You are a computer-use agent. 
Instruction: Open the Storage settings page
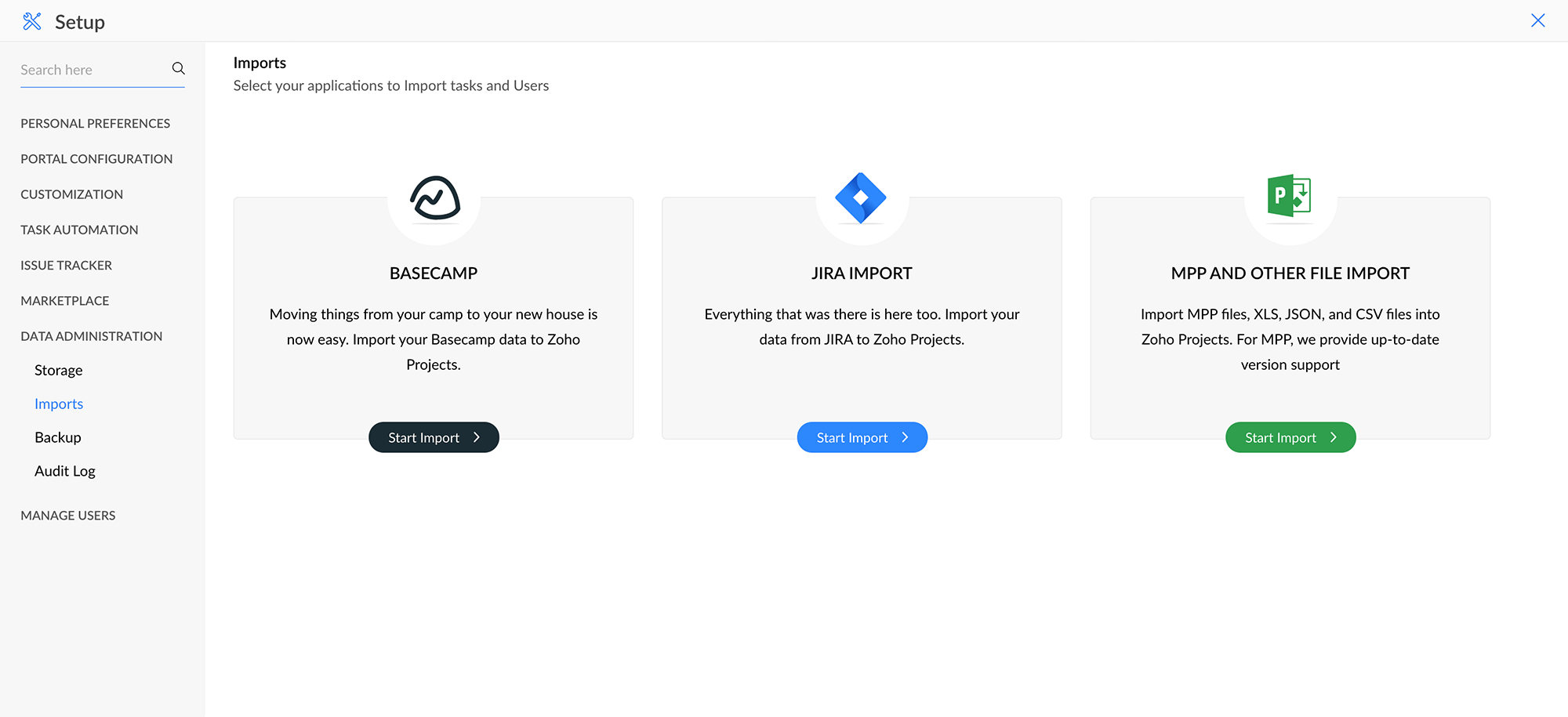pos(58,371)
